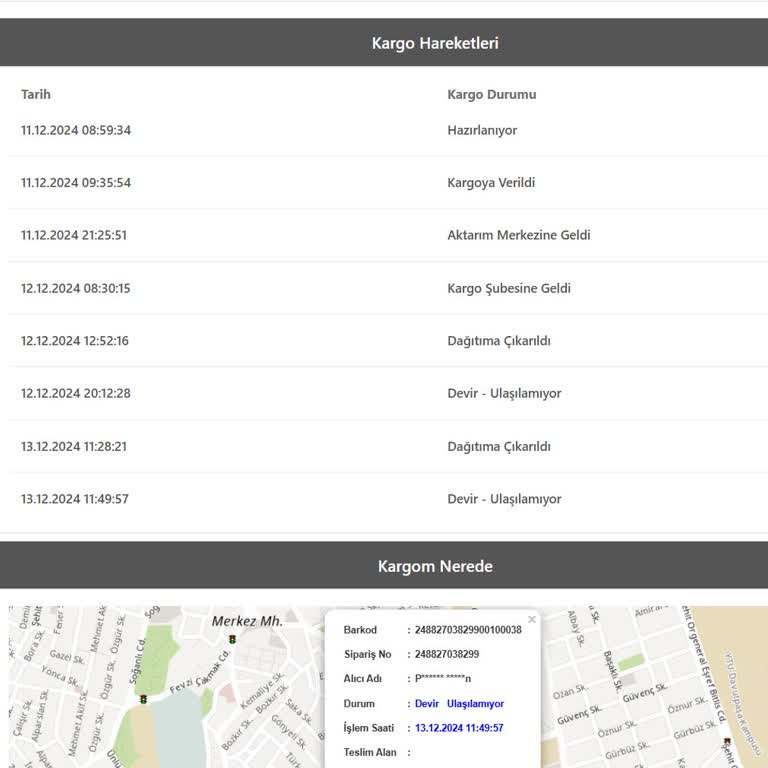Click date 11.12.2024 08:59:34
The image size is (768, 768).
point(76,130)
